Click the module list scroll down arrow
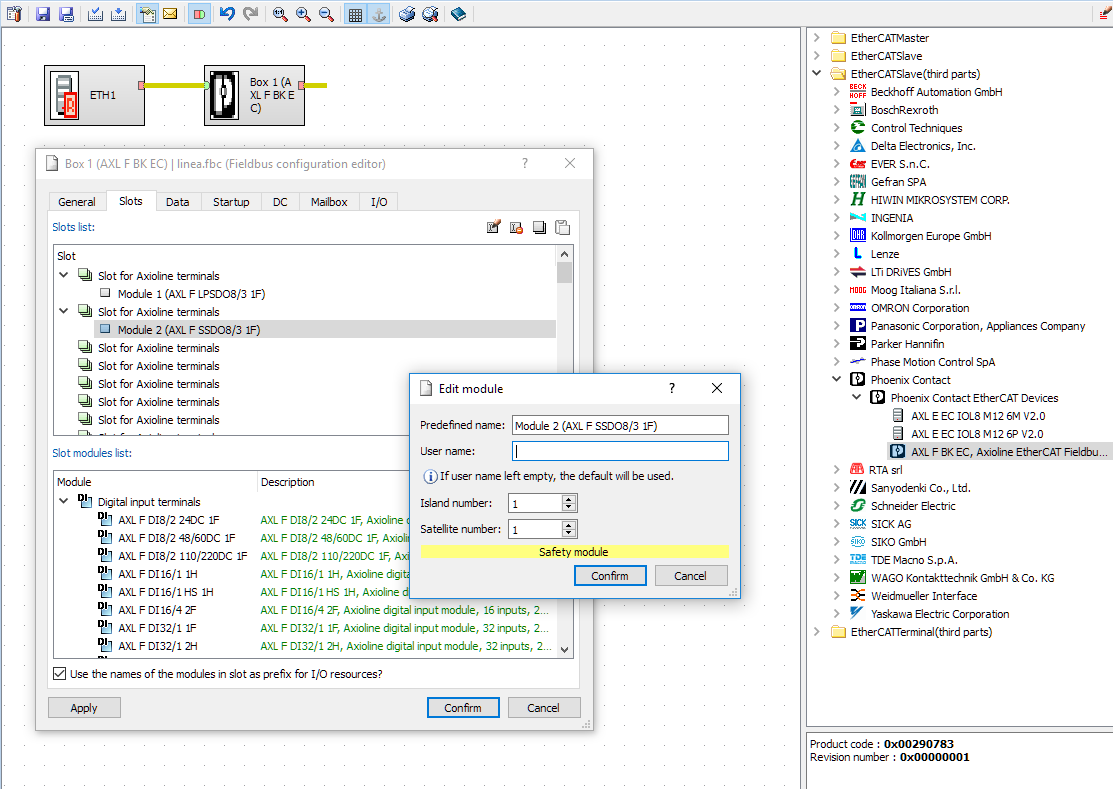The width and height of the screenshot is (1113, 789). coord(564,649)
